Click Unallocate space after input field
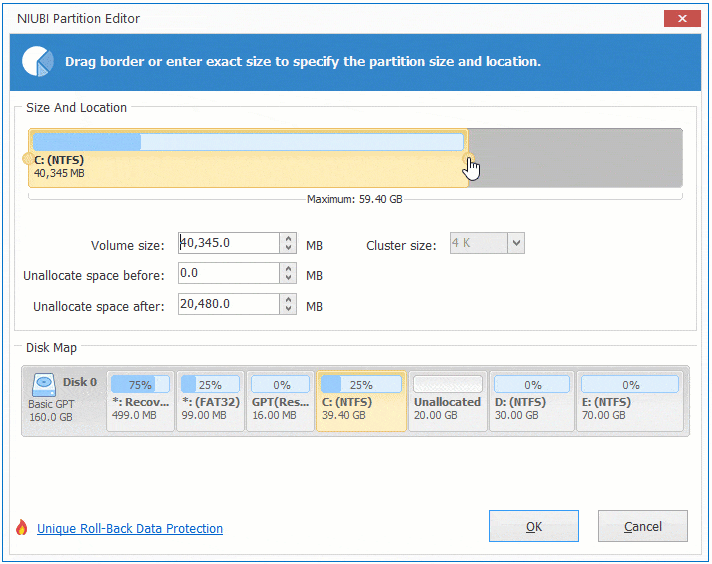The image size is (712, 564). point(229,304)
